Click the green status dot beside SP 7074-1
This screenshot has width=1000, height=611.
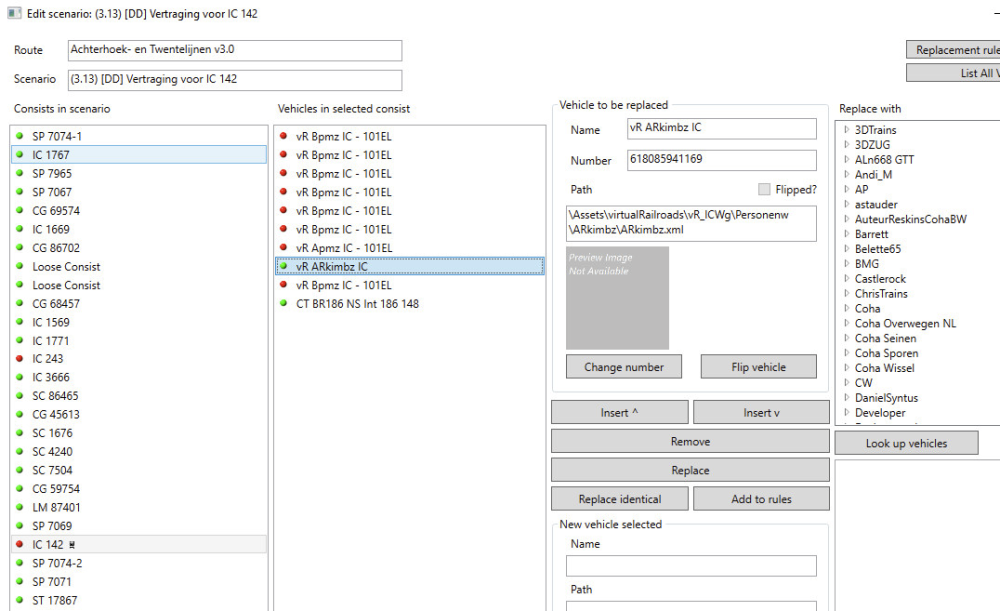coord(19,136)
